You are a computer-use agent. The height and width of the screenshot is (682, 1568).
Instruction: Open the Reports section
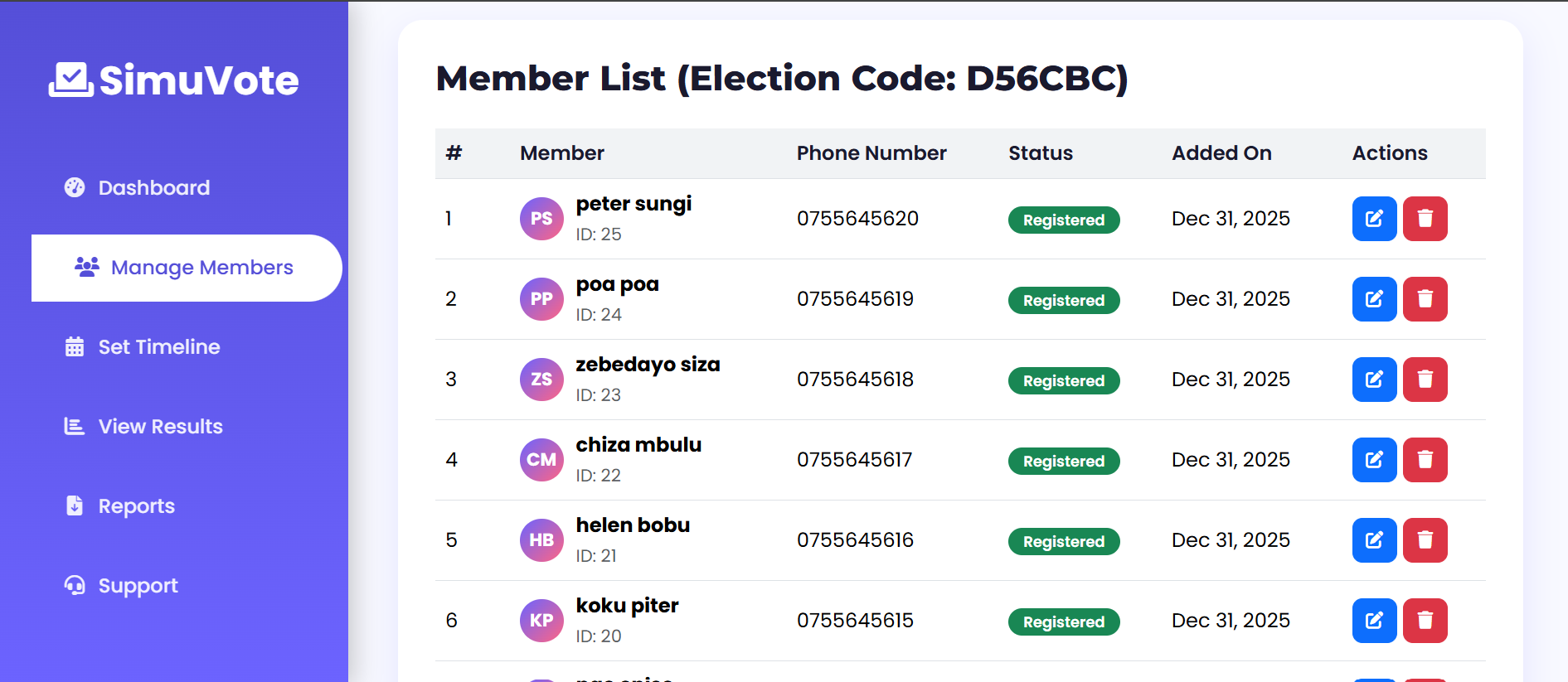point(136,505)
